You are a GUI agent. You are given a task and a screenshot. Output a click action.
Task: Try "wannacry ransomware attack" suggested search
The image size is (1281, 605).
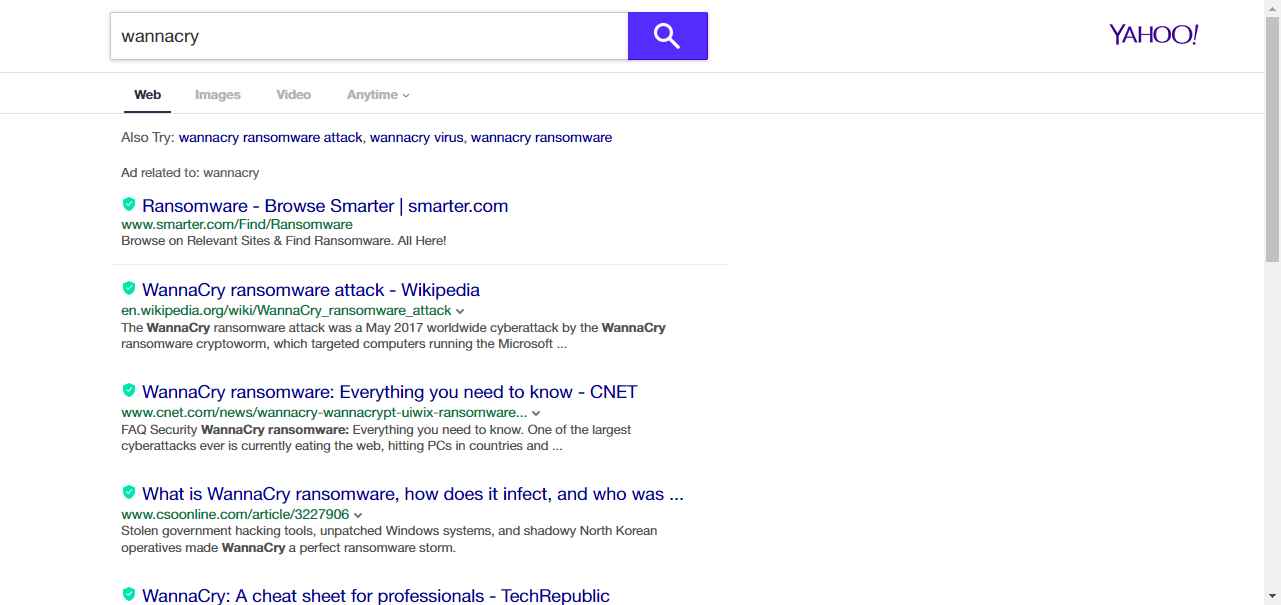(x=270, y=138)
